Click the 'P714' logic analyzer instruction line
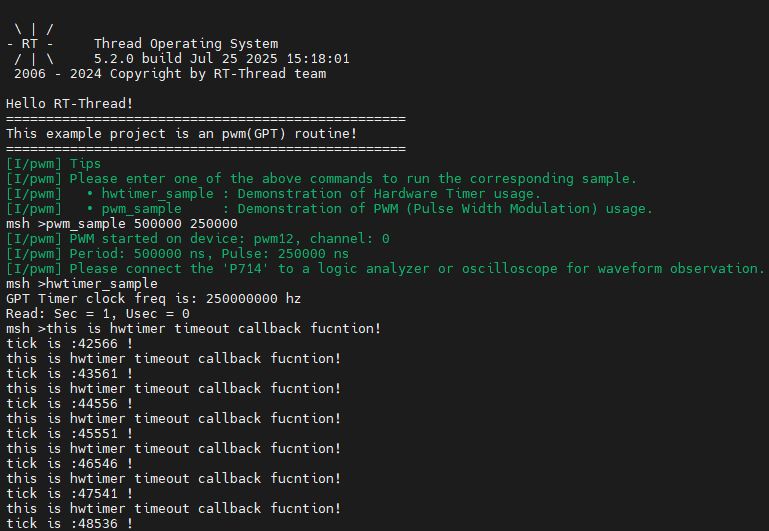The width and height of the screenshot is (769, 531). pyautogui.click(x=385, y=268)
